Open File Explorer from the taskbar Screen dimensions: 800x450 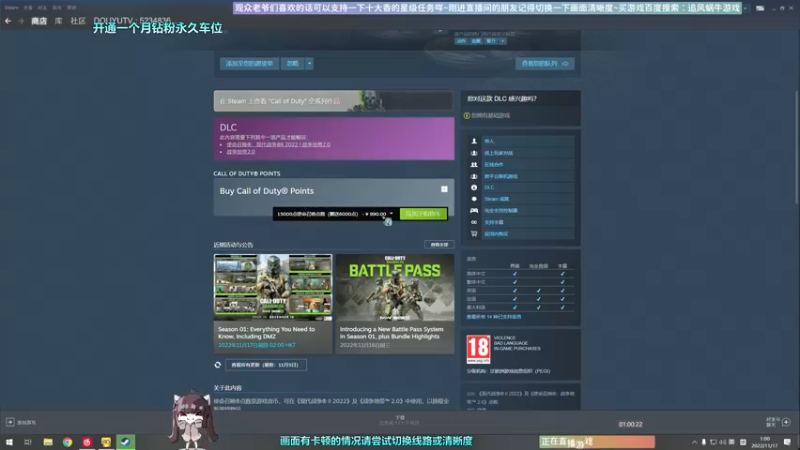coord(48,442)
